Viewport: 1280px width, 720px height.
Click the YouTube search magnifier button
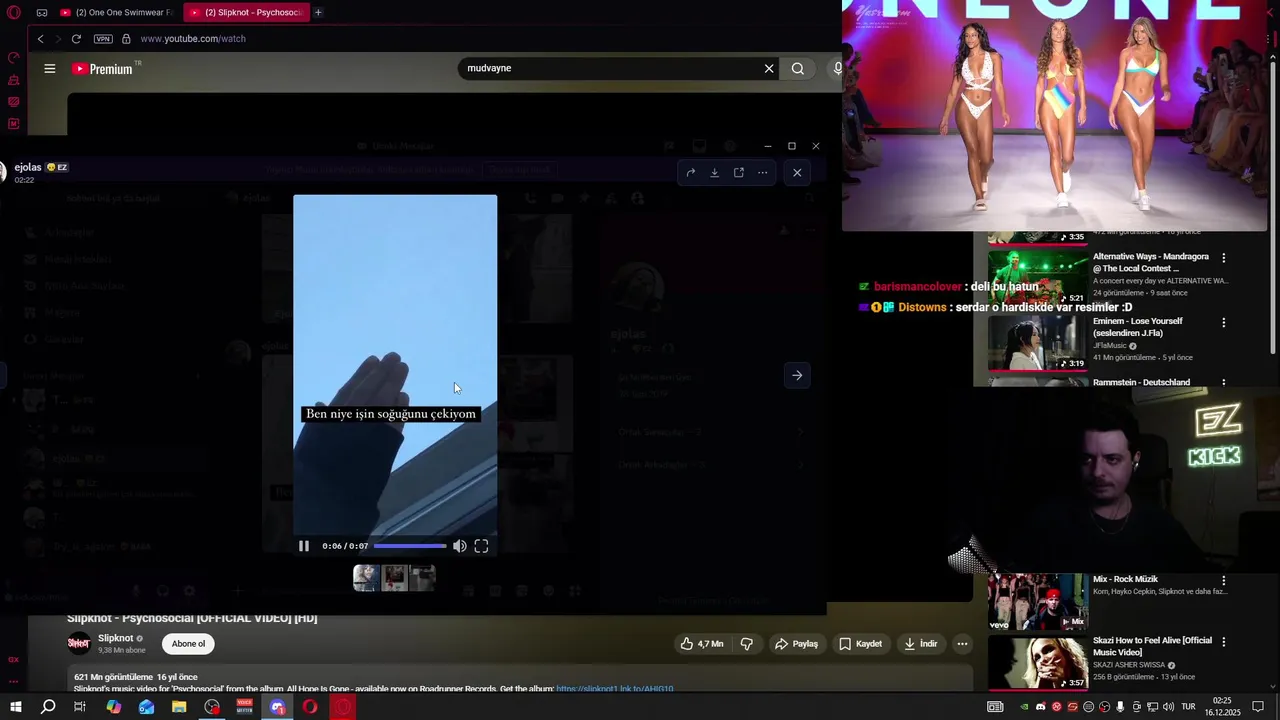click(798, 69)
